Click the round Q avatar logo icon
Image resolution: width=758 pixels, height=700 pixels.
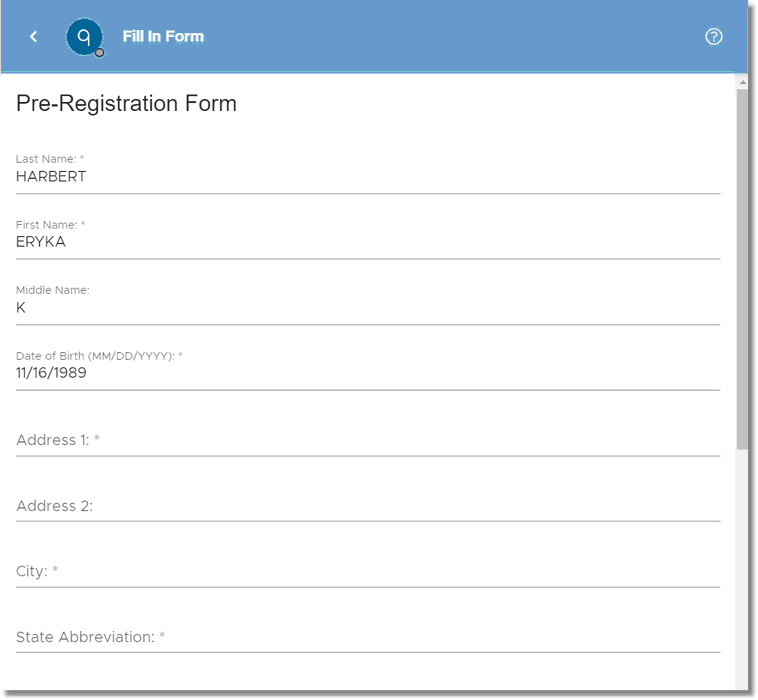(85, 37)
